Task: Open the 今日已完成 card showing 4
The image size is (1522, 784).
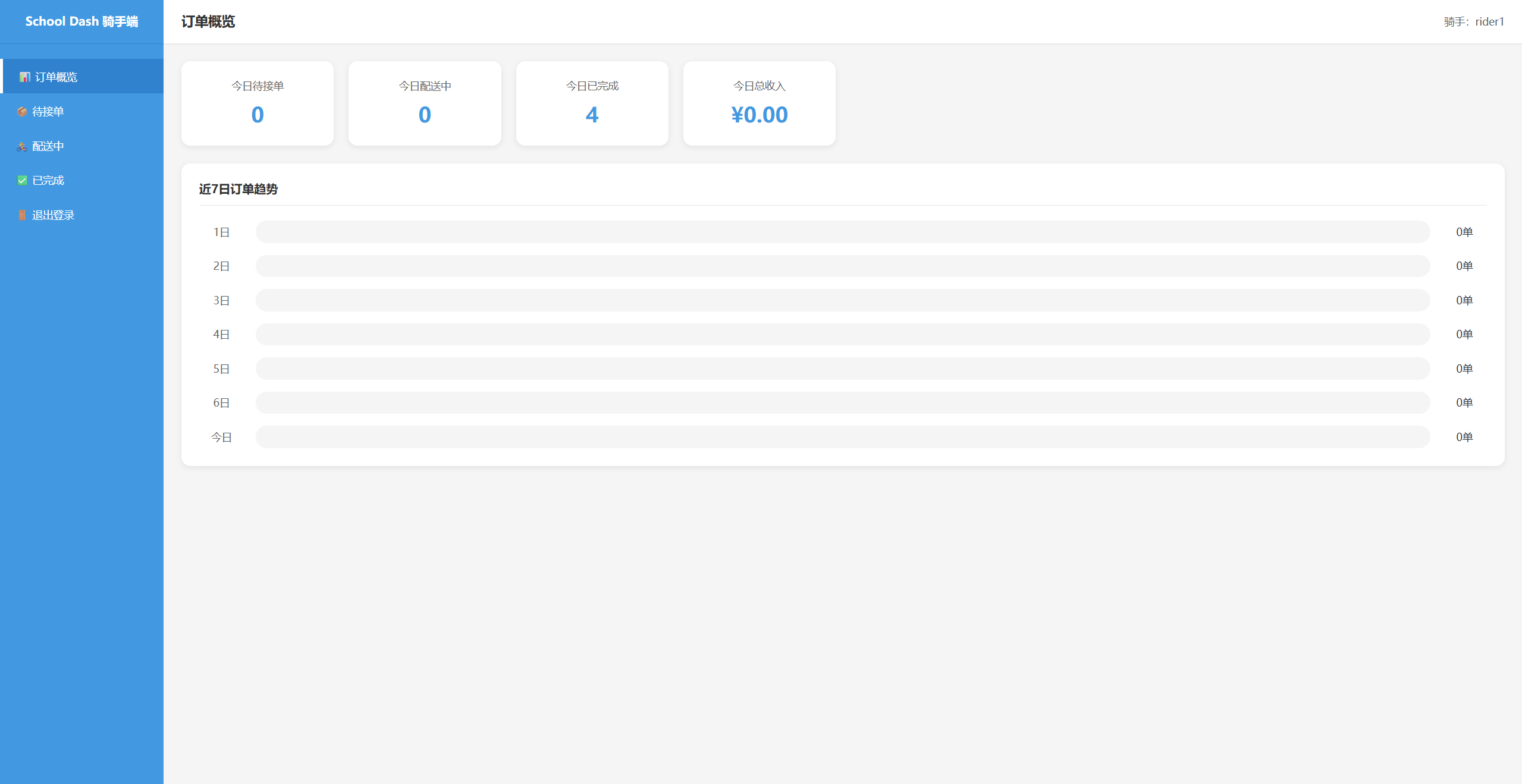Action: tap(592, 103)
